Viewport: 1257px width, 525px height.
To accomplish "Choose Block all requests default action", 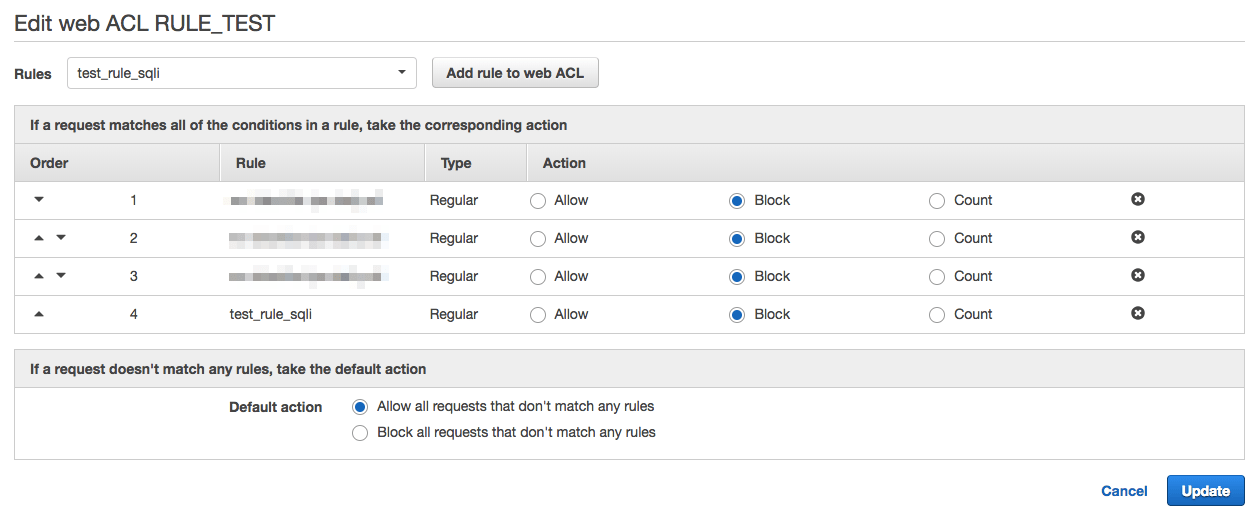I will click(360, 433).
